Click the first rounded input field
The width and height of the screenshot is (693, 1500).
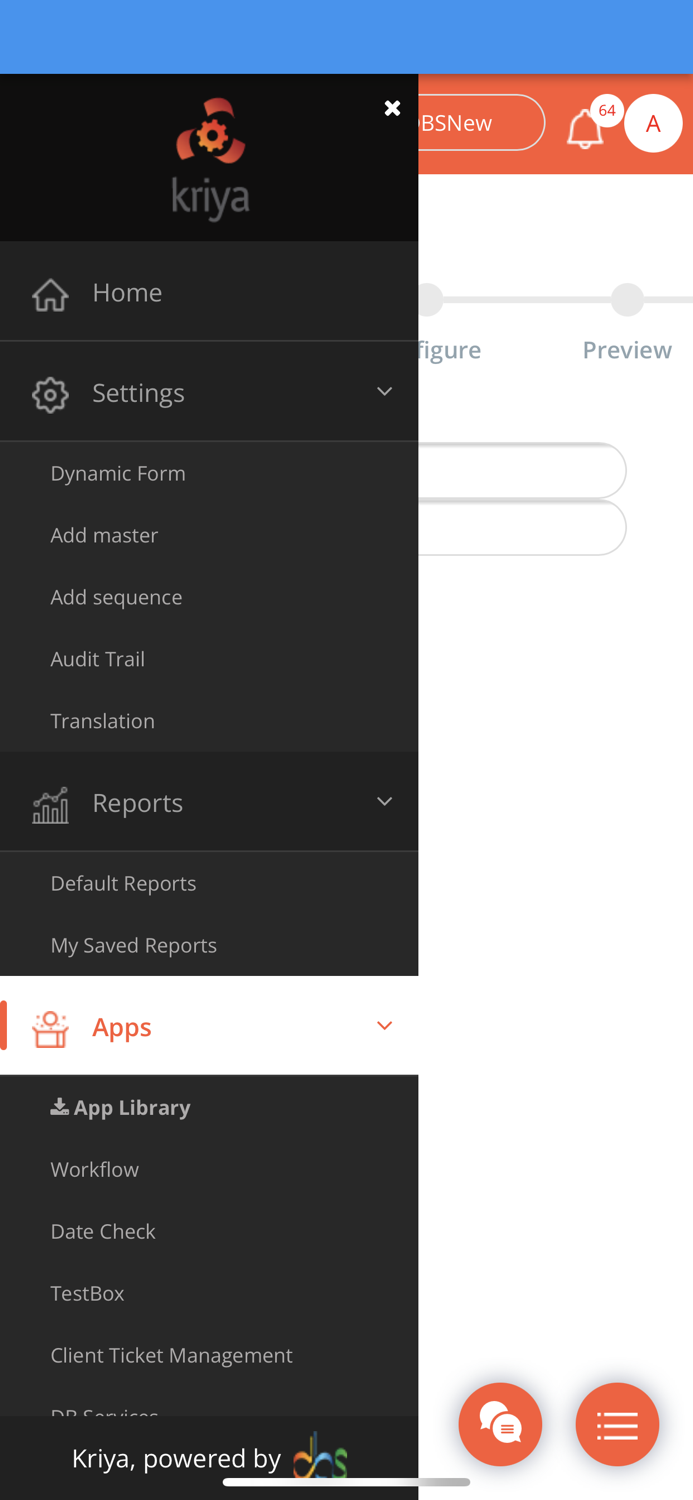tap(522, 470)
